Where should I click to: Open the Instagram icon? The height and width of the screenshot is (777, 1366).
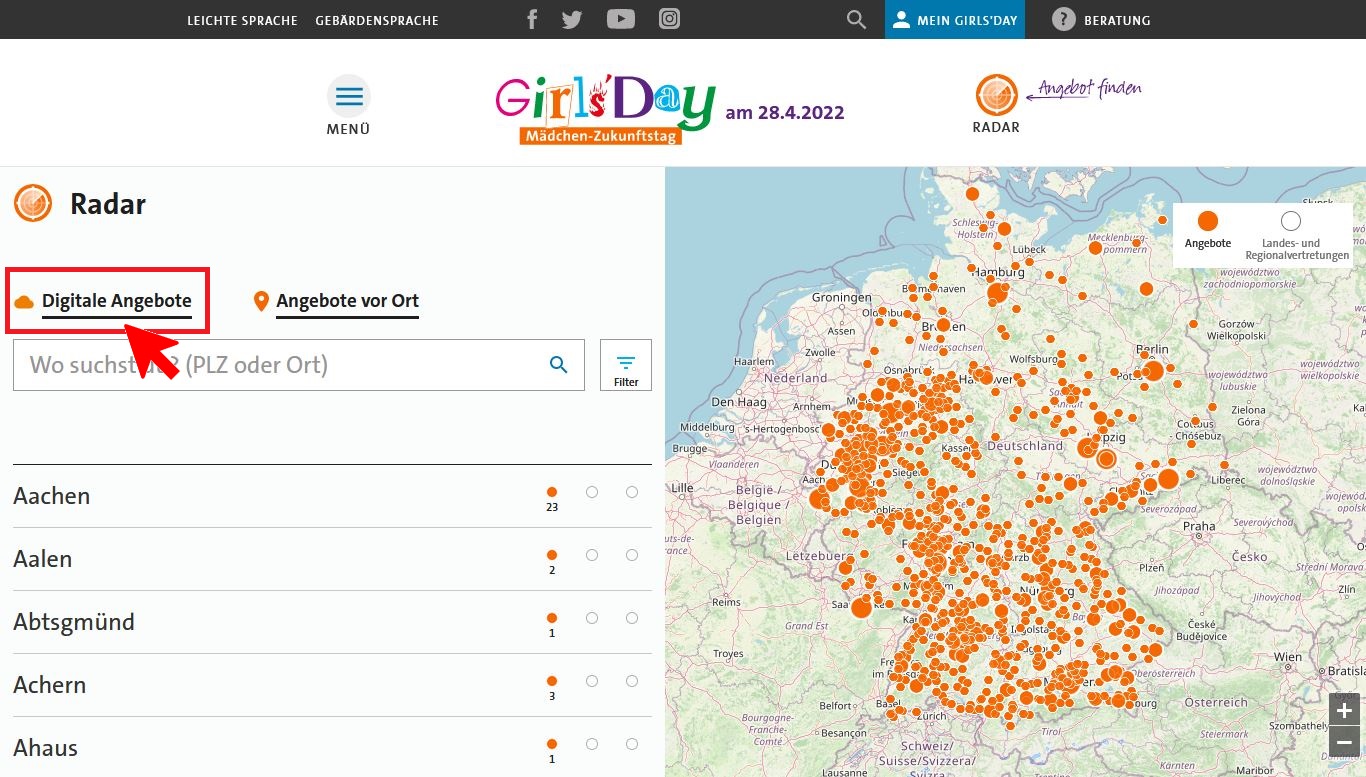[x=669, y=19]
